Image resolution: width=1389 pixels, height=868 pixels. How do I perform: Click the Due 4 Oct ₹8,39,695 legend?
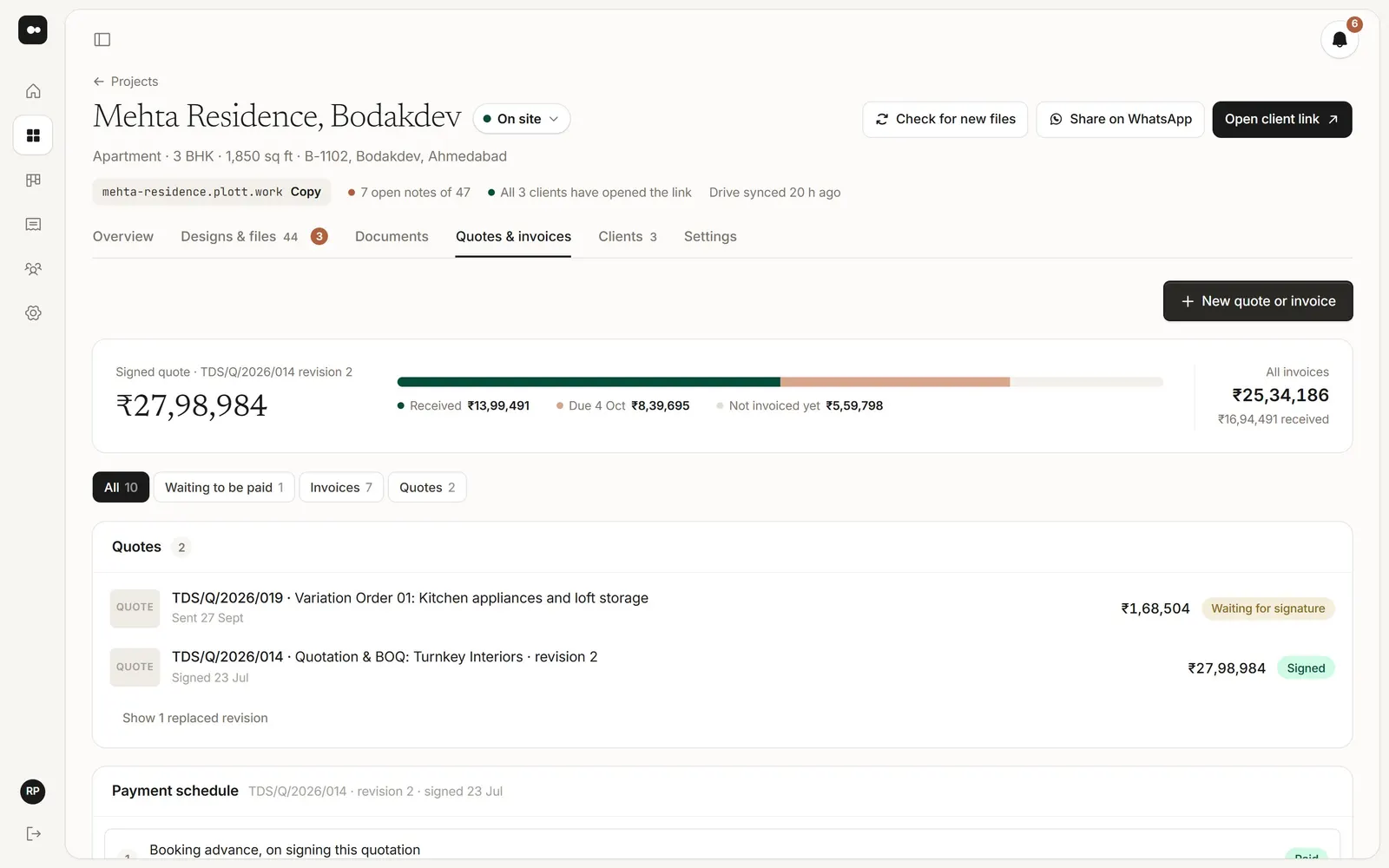click(623, 405)
